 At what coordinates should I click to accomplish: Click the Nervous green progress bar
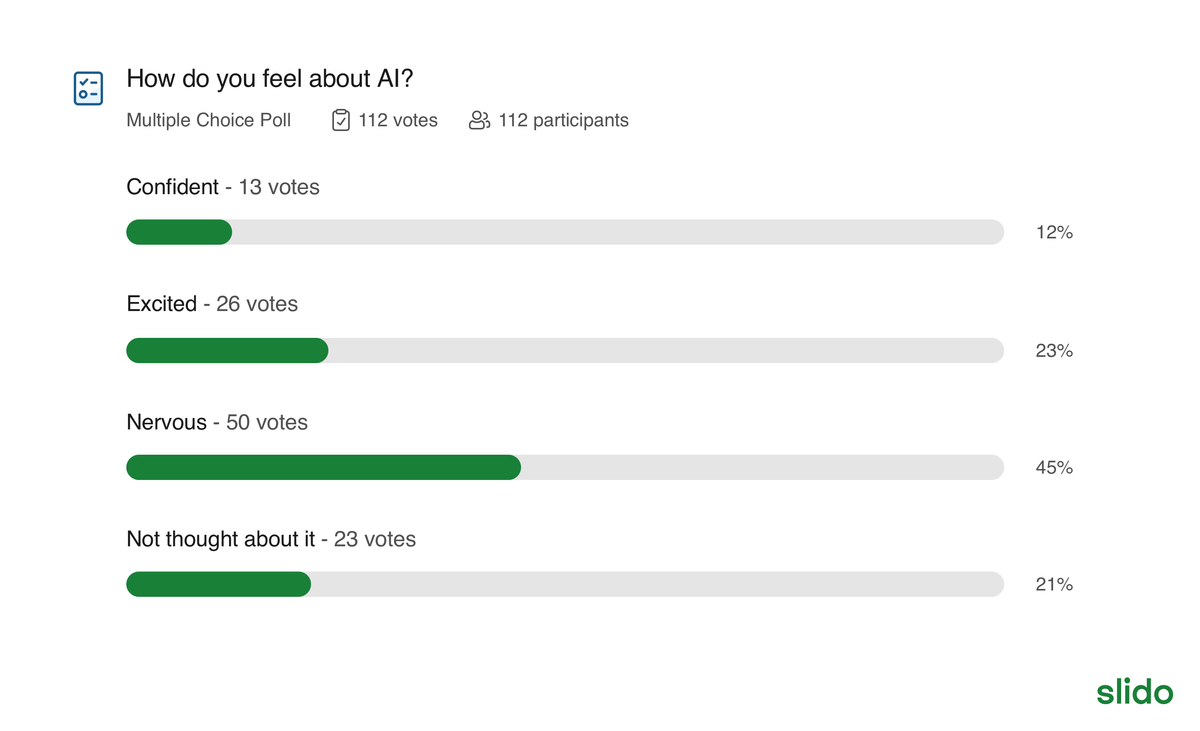323,467
